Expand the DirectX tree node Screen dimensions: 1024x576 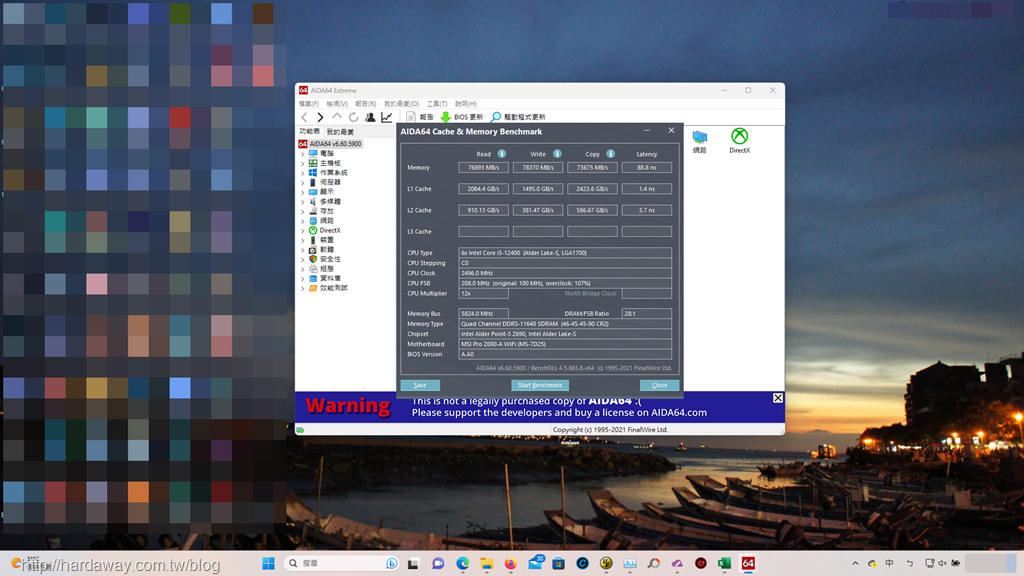(303, 230)
